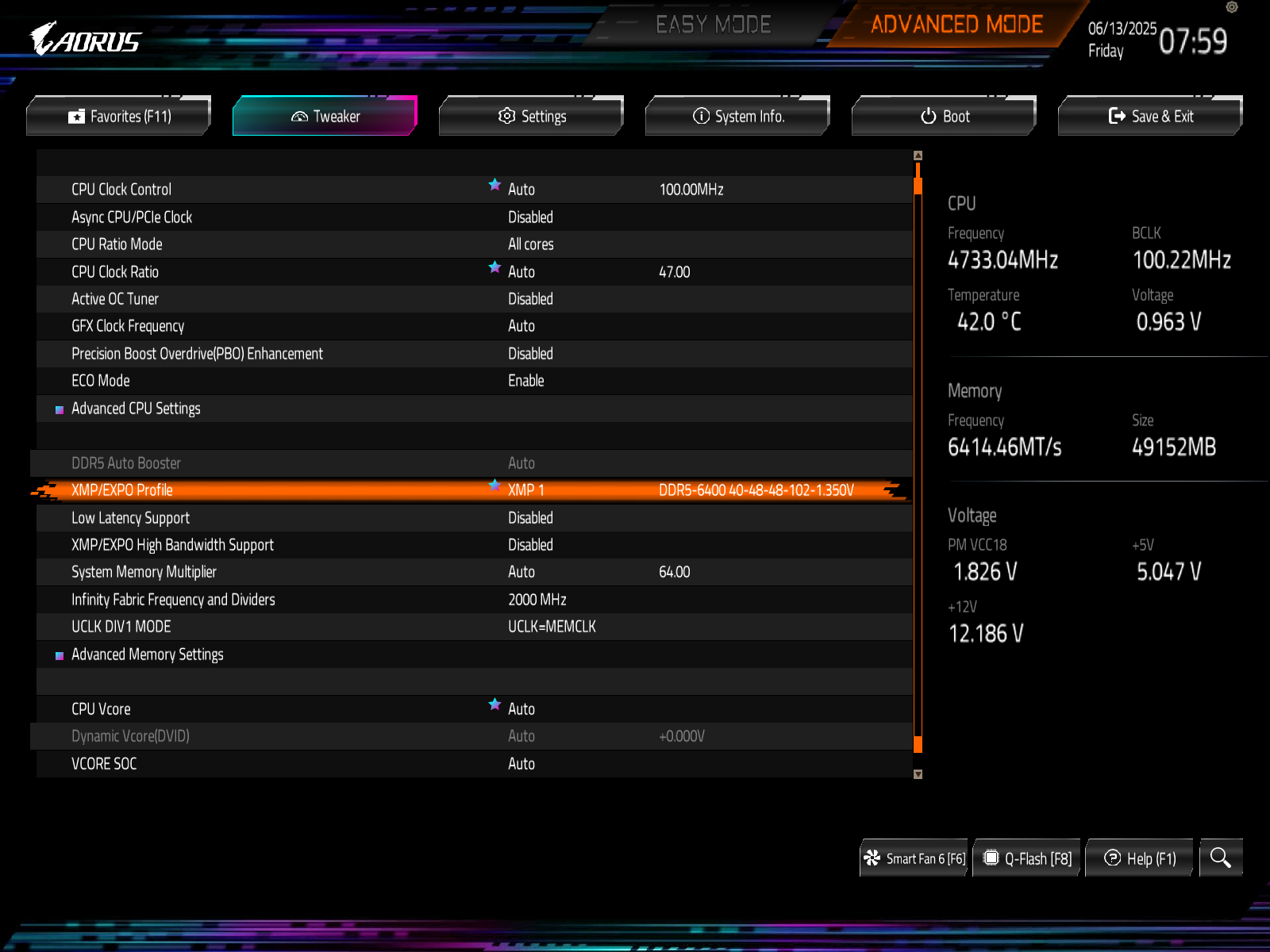
Task: Click the star on CPU Vcore row
Action: (495, 704)
